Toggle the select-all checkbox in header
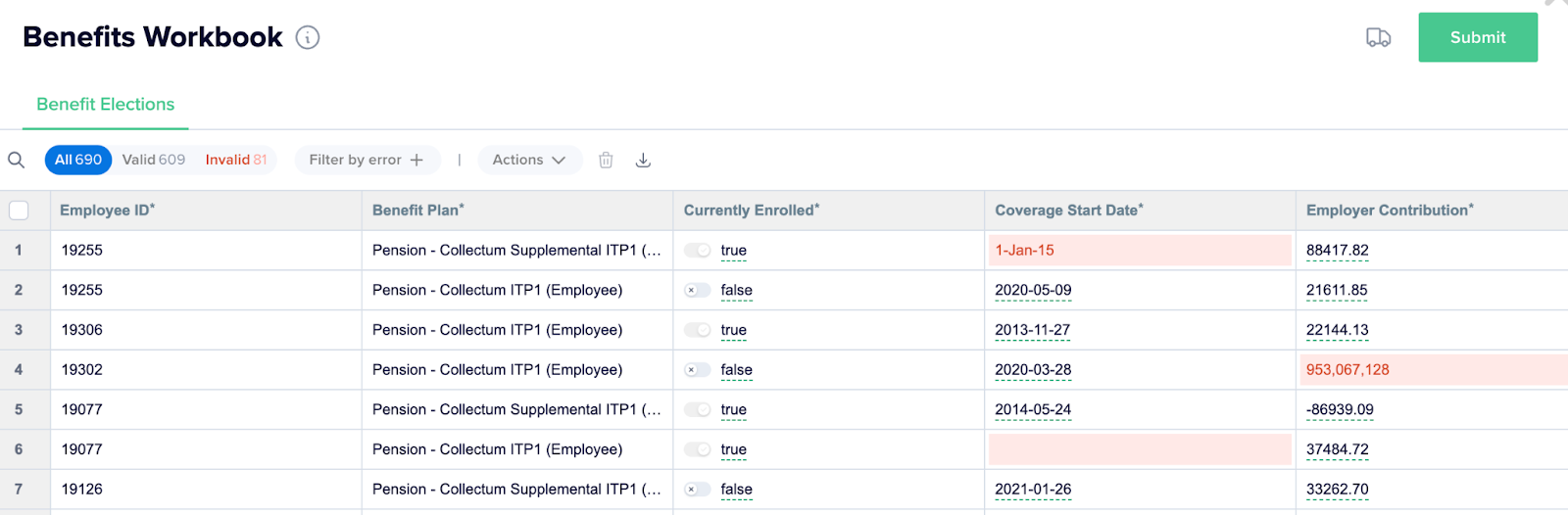 19,211
